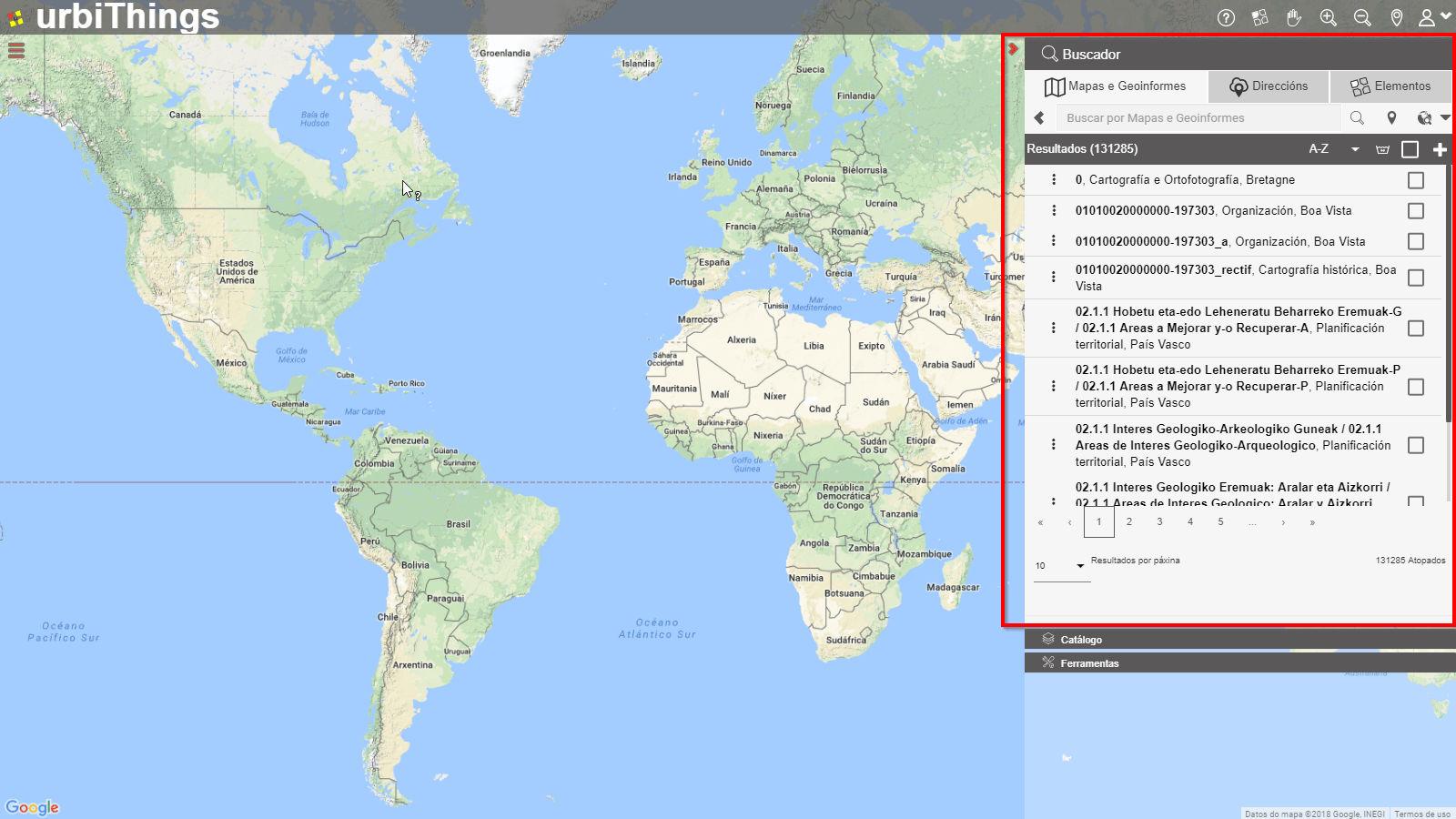Click the Google logo on the map
The image size is (1456, 819).
coord(32,807)
